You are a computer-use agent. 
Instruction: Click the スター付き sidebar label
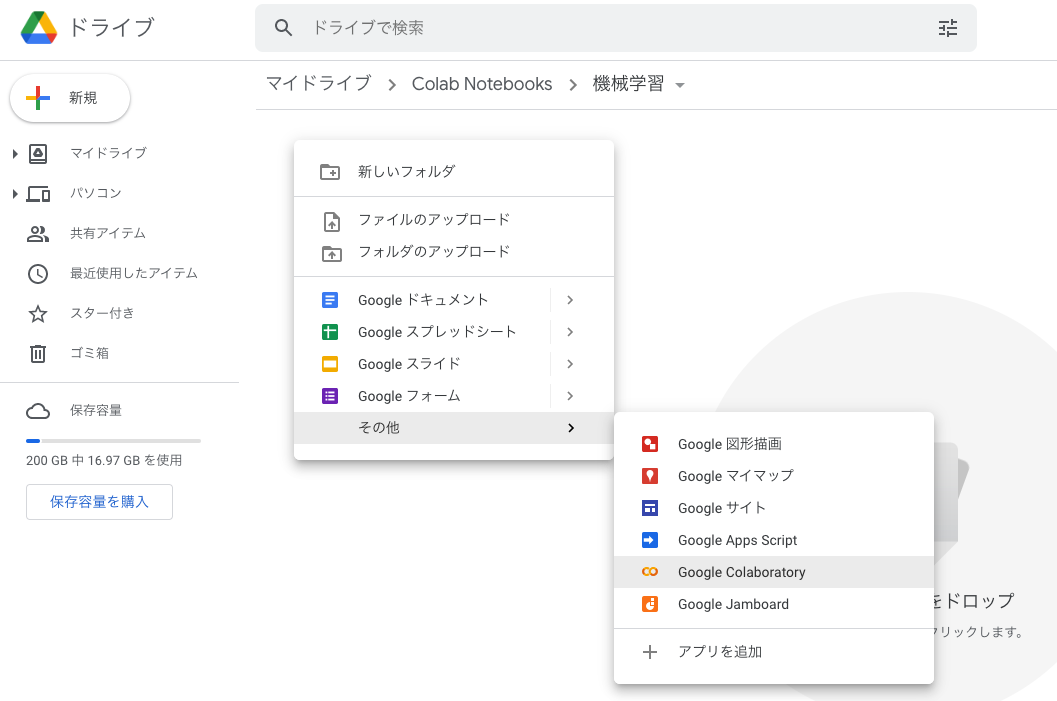(102, 313)
